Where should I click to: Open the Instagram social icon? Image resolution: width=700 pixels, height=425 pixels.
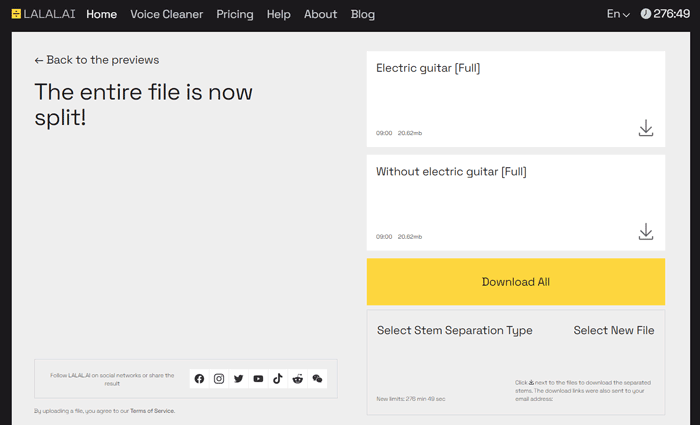219,379
